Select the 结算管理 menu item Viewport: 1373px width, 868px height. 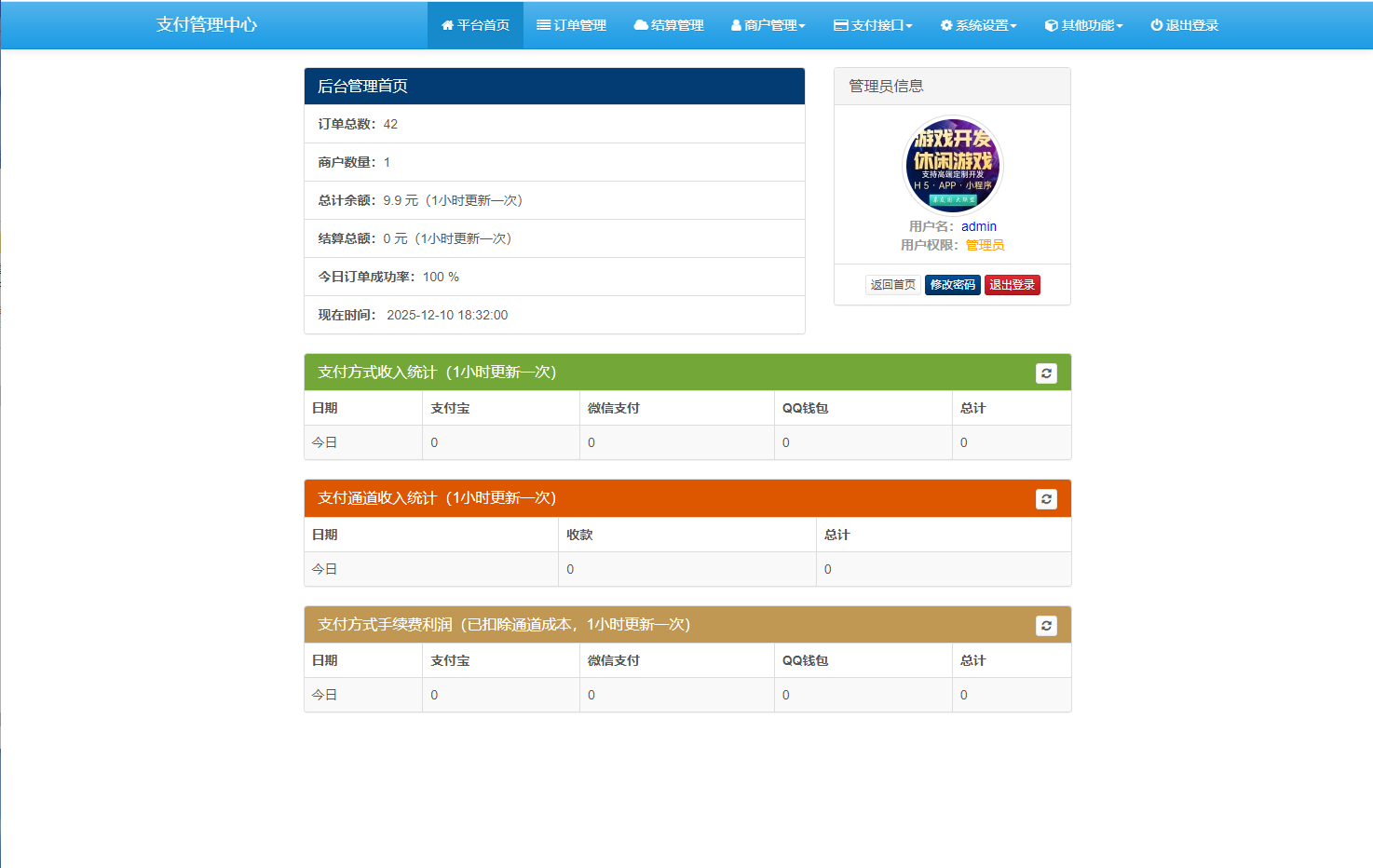coord(668,25)
